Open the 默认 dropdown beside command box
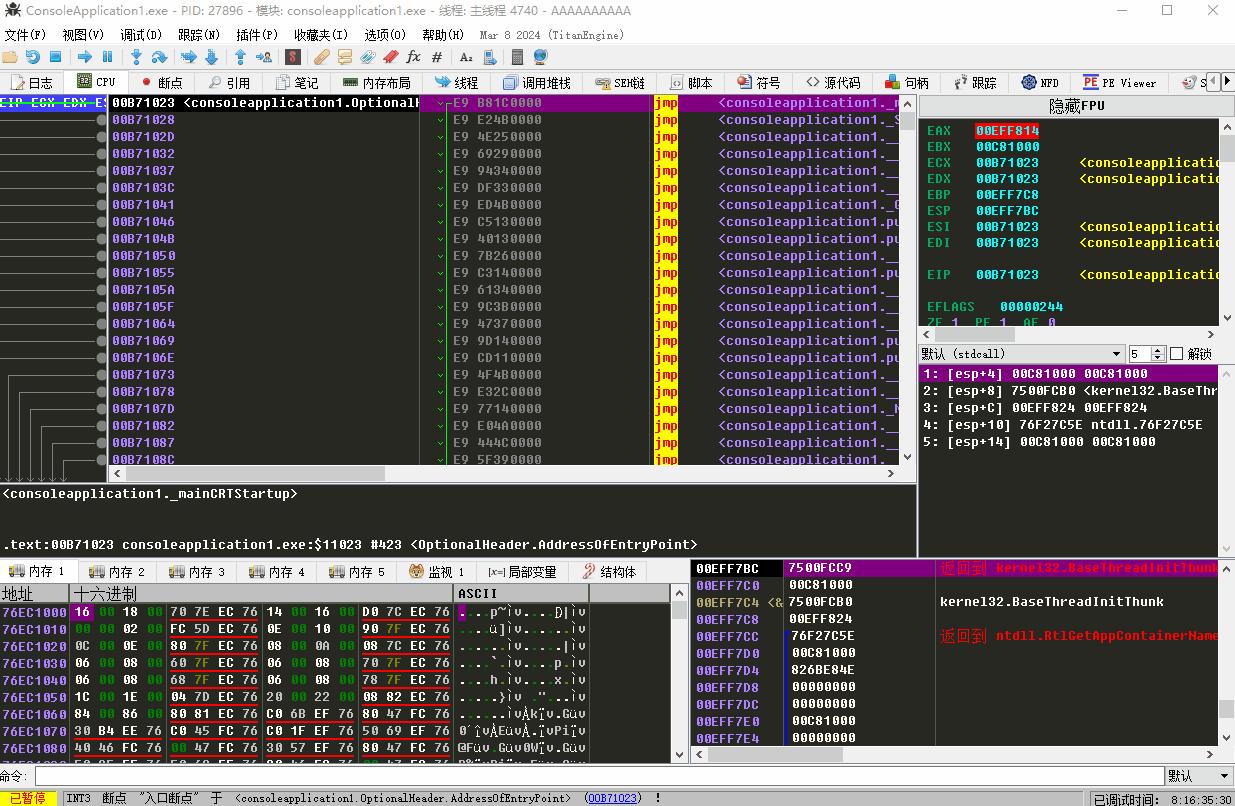This screenshot has height=806, width=1235. point(1200,776)
